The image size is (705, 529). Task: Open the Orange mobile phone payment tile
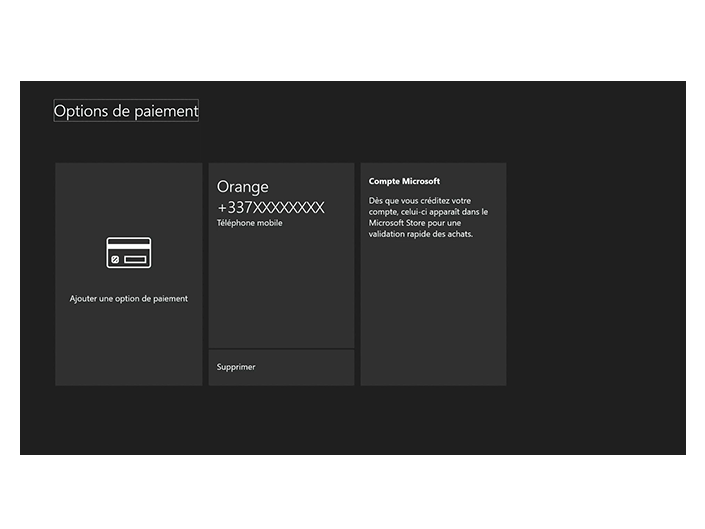click(x=281, y=255)
